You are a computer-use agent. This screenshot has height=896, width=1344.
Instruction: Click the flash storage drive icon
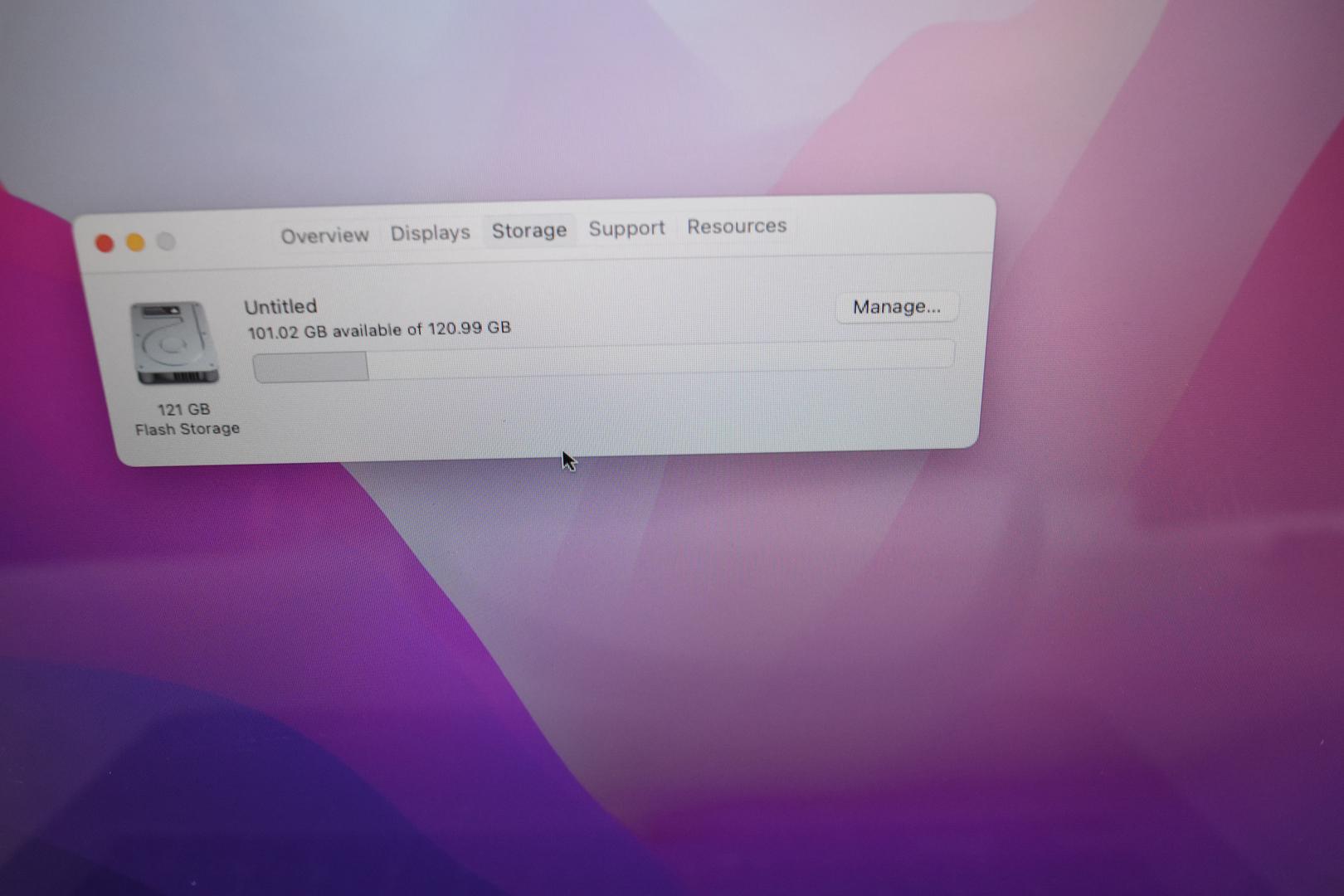click(x=174, y=343)
